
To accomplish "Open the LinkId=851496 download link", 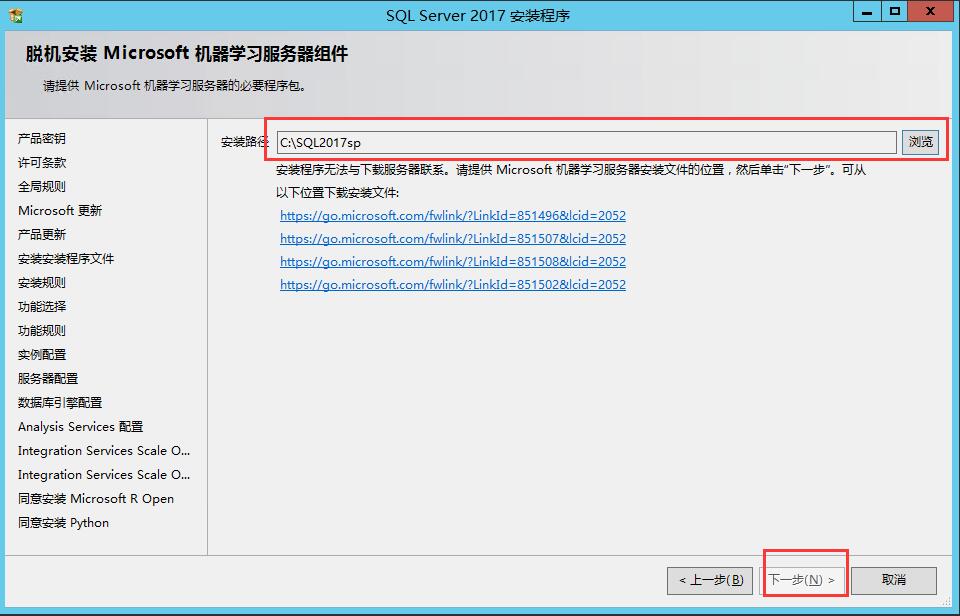I will point(452,215).
